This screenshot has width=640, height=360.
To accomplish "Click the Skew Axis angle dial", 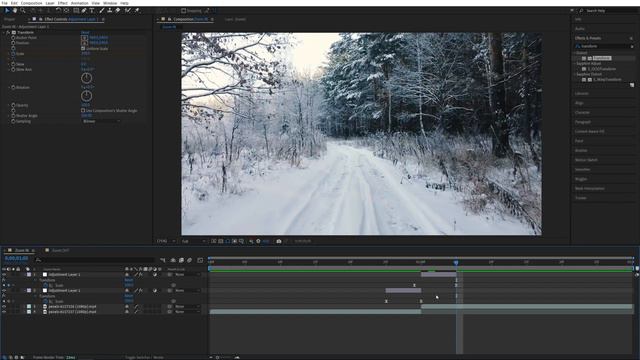I will [x=87, y=78].
